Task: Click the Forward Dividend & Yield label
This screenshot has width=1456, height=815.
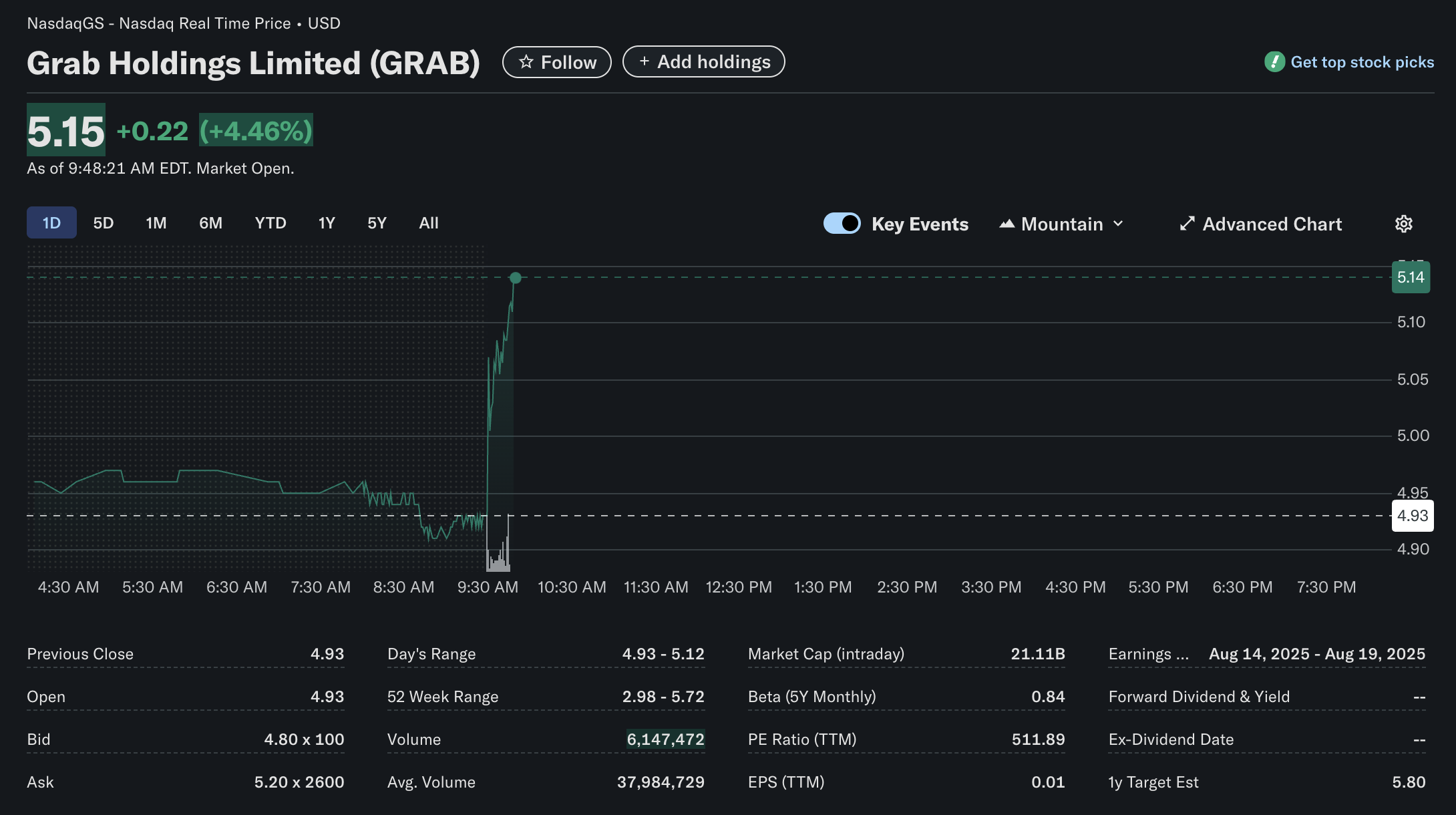Action: pyautogui.click(x=1199, y=697)
